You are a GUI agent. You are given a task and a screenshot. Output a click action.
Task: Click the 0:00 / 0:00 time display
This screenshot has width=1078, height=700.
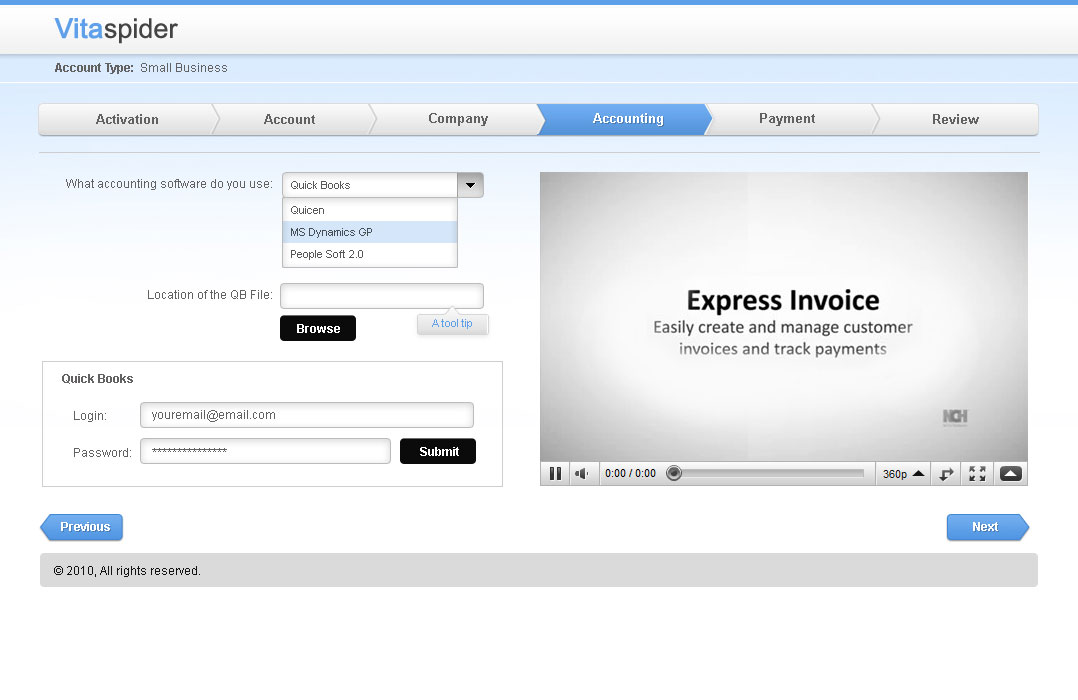coord(630,474)
